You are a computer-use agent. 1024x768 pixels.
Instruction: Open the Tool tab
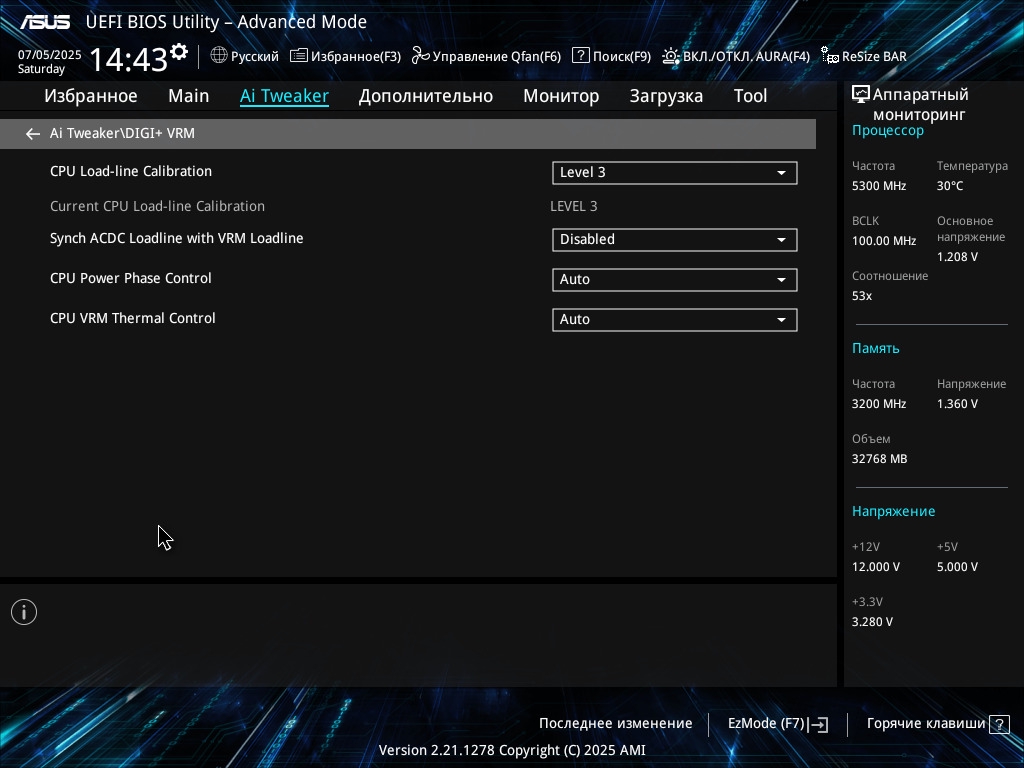(750, 96)
